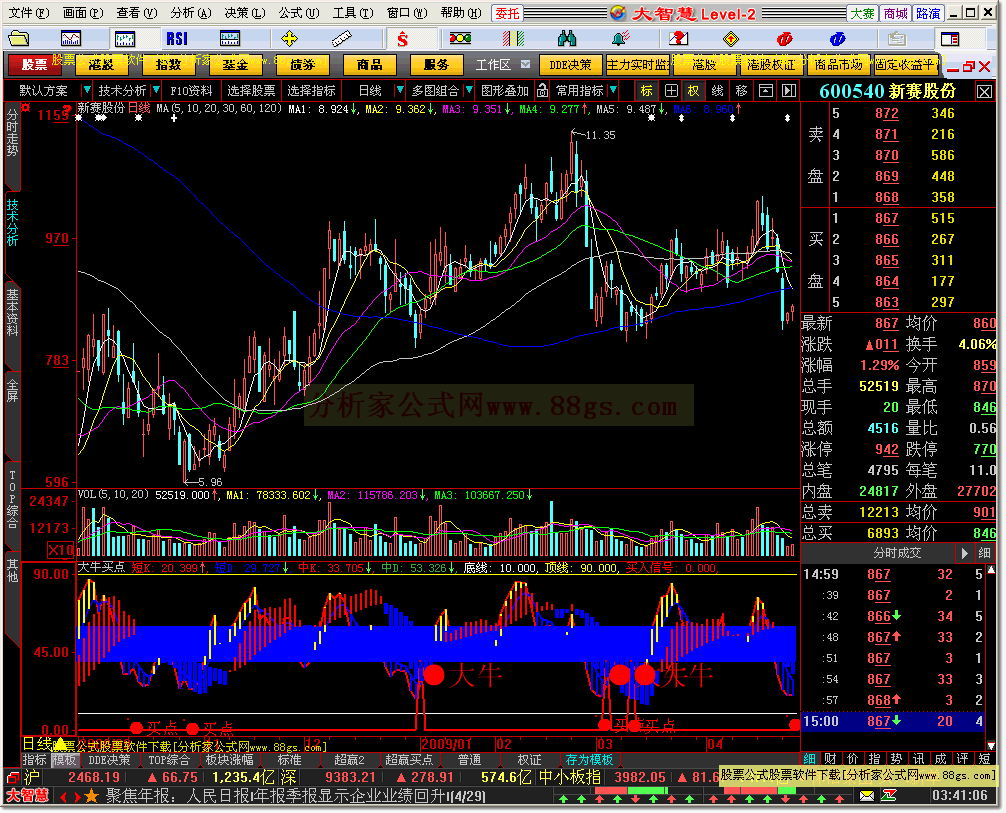
Task: Click the F10资料 button
Action: [191, 90]
